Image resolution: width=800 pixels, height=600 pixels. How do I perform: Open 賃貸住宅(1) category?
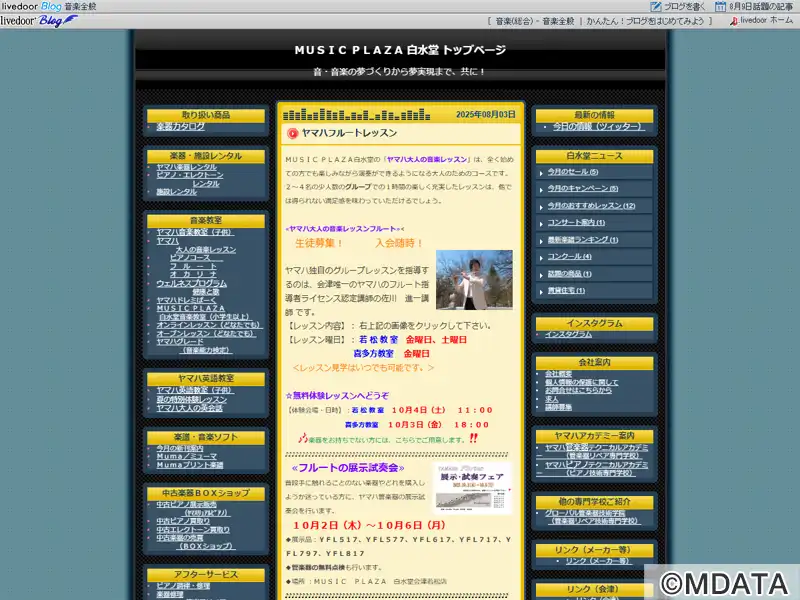point(566,291)
